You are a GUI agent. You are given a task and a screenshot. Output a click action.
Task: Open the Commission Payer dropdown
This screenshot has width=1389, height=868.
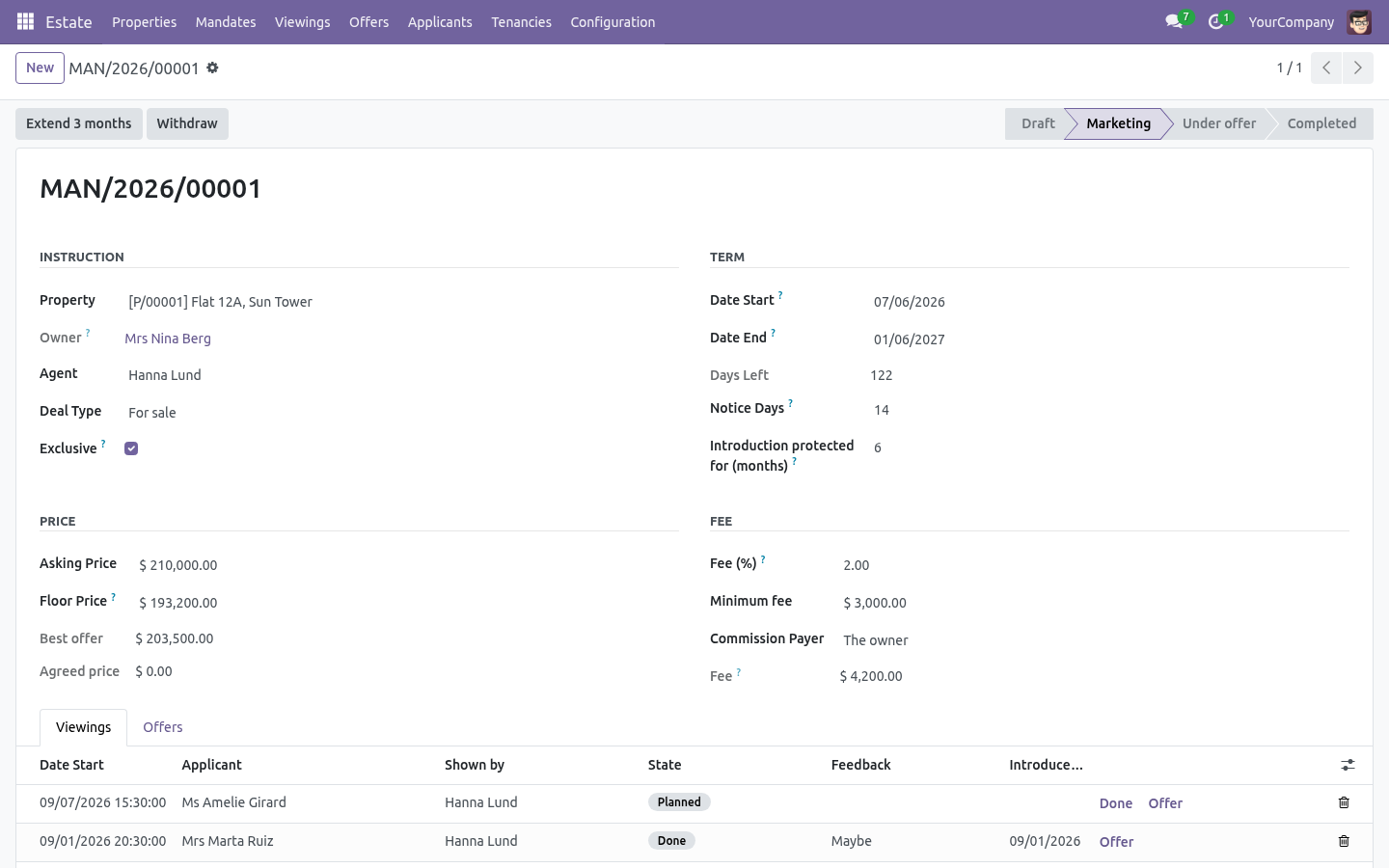coord(1094,640)
